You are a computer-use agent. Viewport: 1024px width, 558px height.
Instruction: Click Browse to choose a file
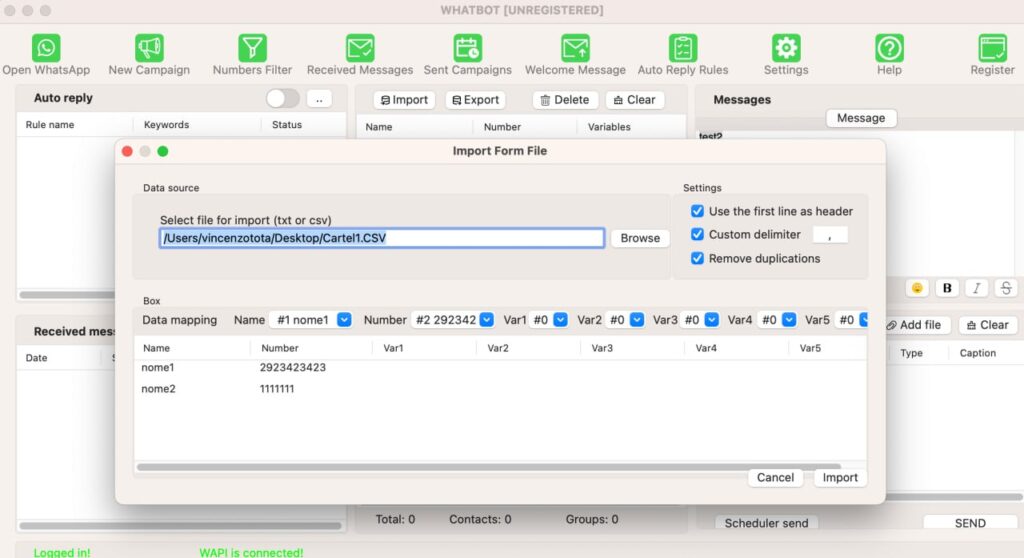point(640,238)
